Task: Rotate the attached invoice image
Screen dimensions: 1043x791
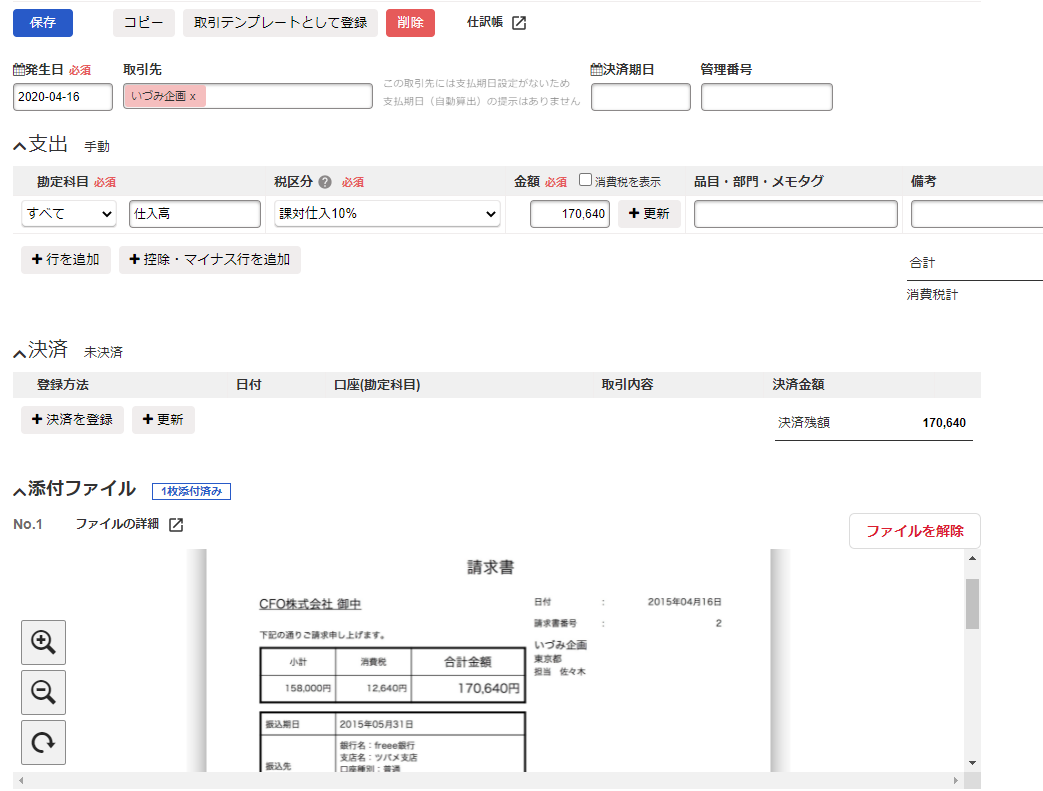Action: [43, 742]
